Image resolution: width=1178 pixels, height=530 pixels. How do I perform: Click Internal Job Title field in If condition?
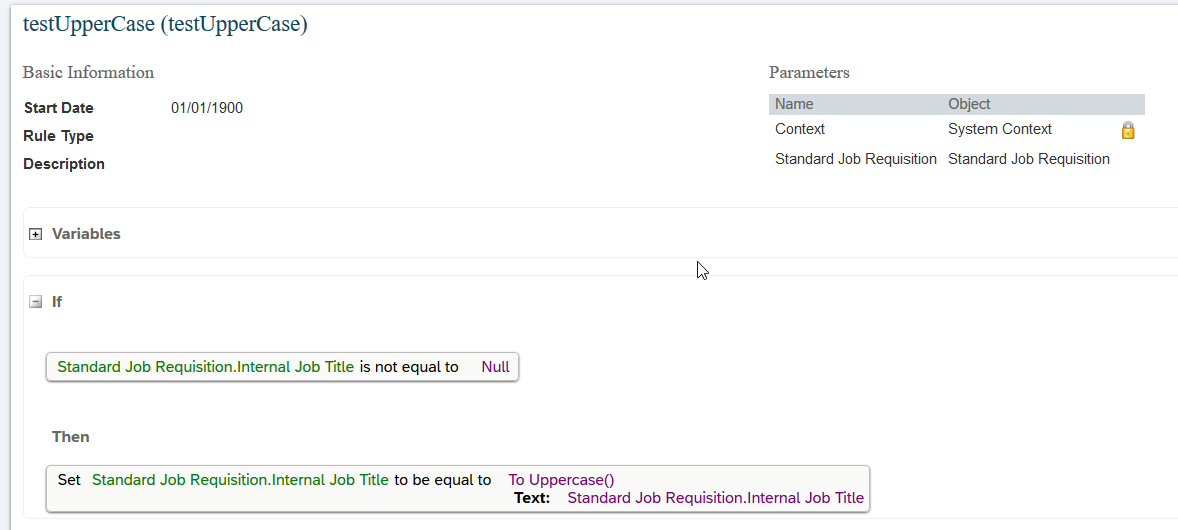(x=205, y=367)
